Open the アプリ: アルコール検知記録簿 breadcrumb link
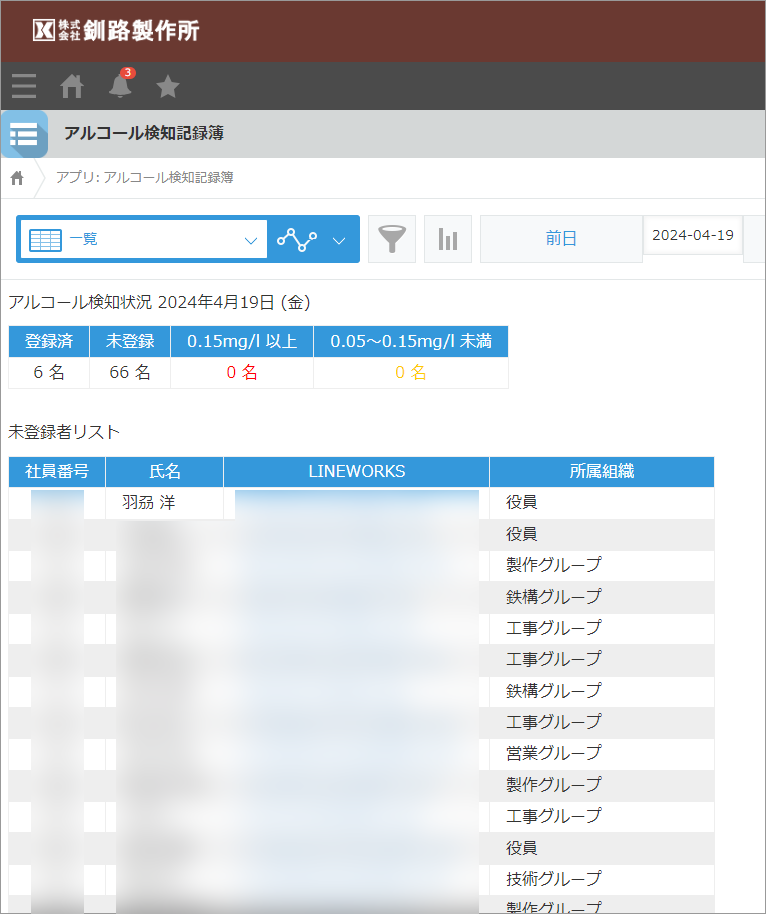This screenshot has height=914, width=766. (x=145, y=178)
